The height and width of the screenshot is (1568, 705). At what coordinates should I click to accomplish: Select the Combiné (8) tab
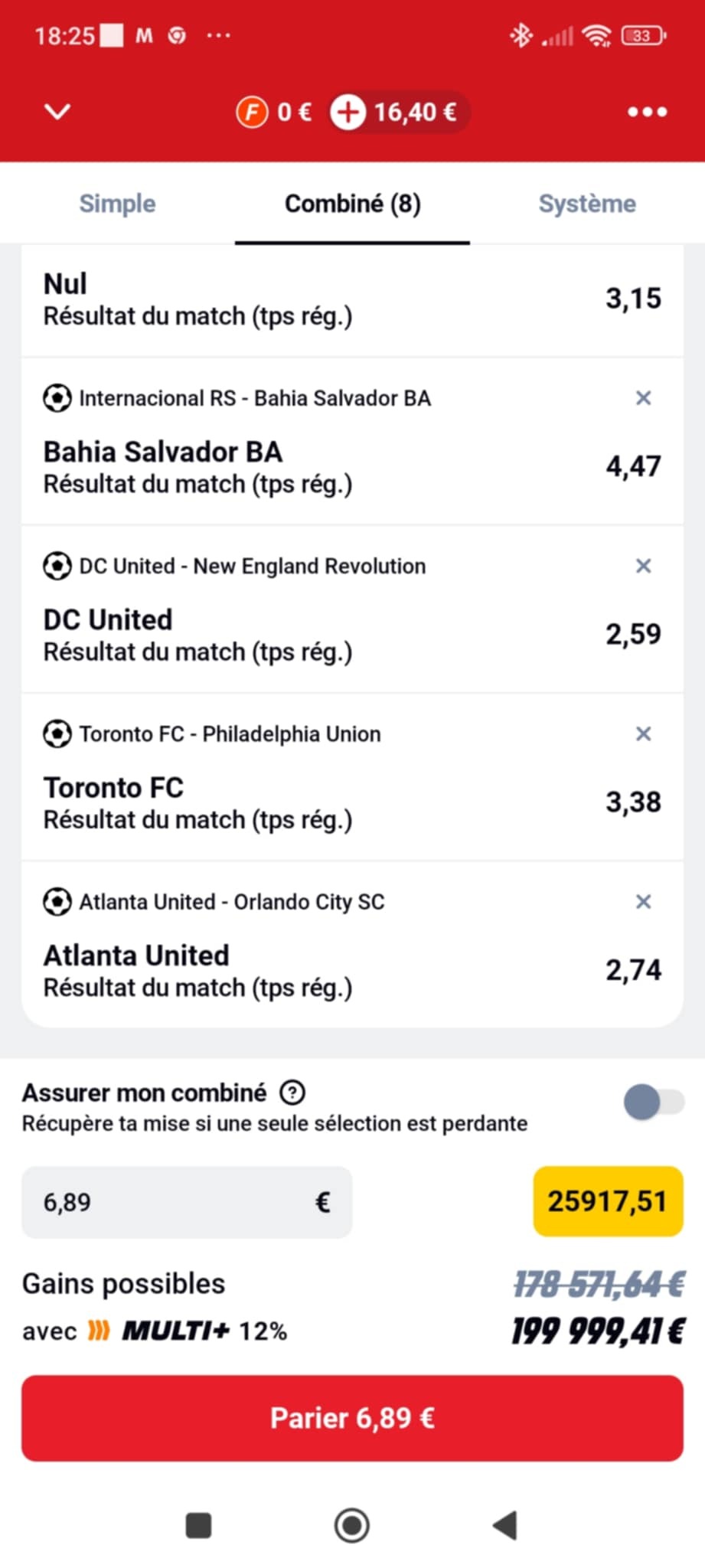coord(352,204)
